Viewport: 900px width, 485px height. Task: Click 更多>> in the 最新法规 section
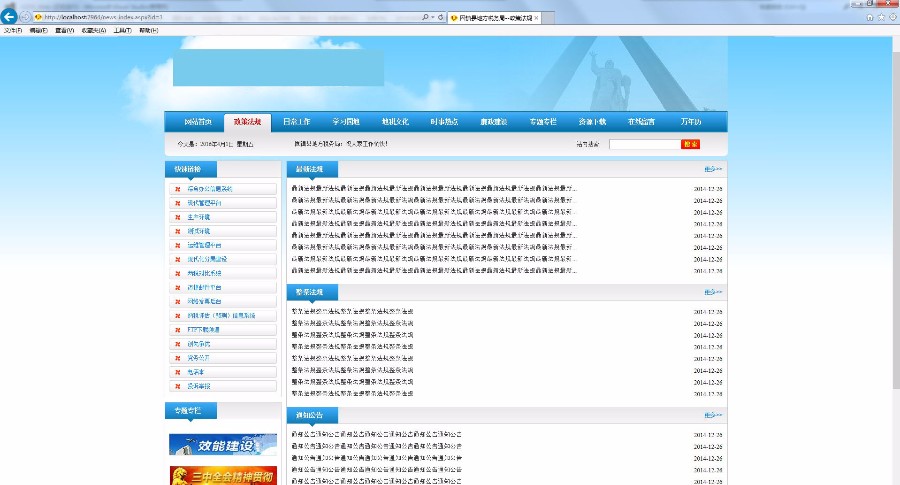coord(713,169)
